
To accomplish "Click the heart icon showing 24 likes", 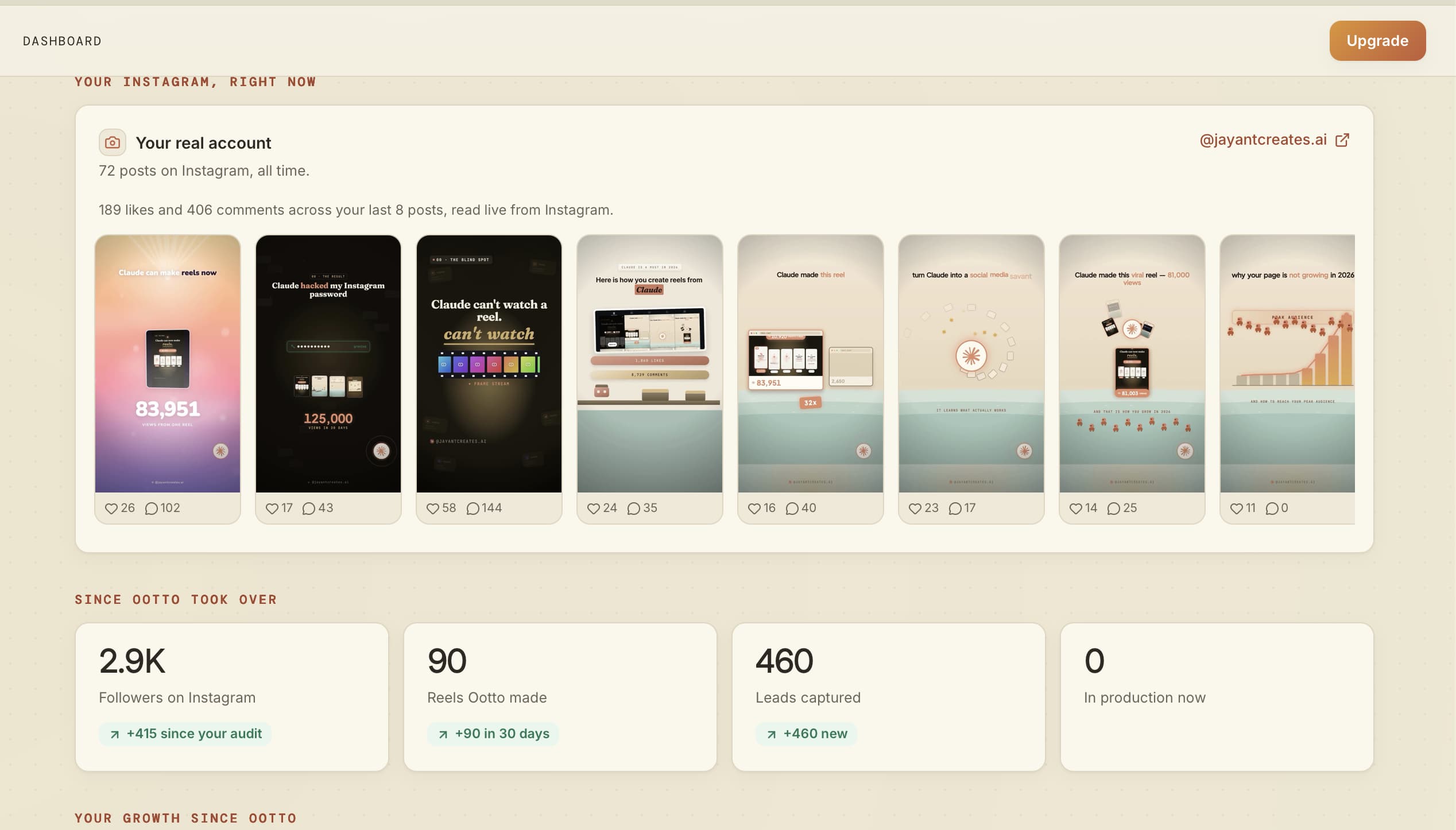I will click(594, 509).
